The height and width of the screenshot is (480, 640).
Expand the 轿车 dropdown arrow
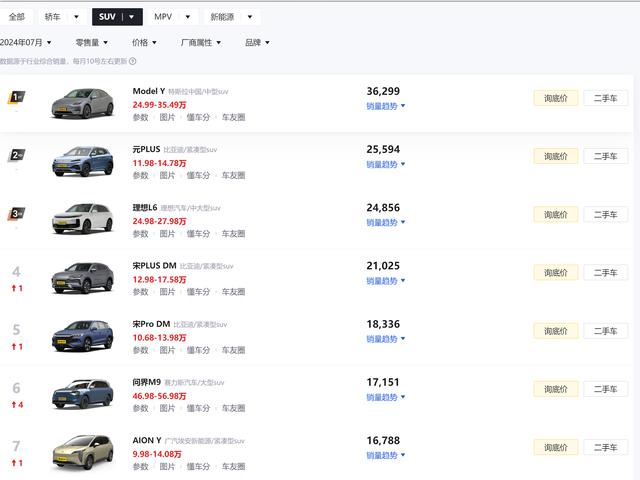click(x=76, y=17)
